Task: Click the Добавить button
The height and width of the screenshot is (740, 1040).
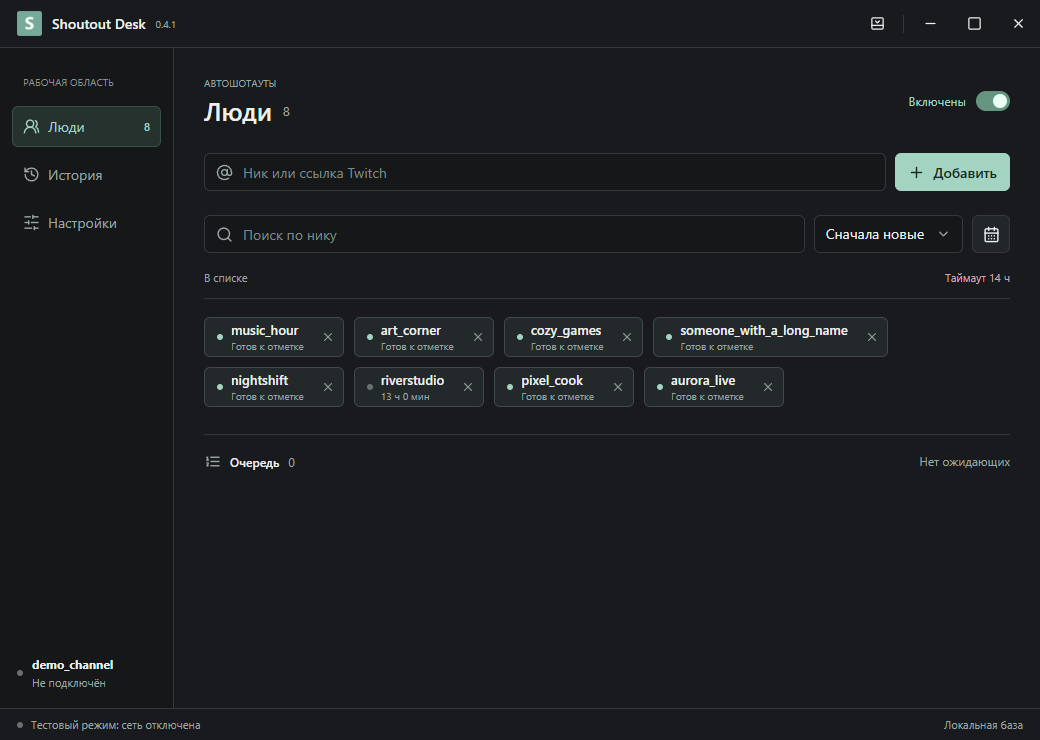Action: pos(952,172)
